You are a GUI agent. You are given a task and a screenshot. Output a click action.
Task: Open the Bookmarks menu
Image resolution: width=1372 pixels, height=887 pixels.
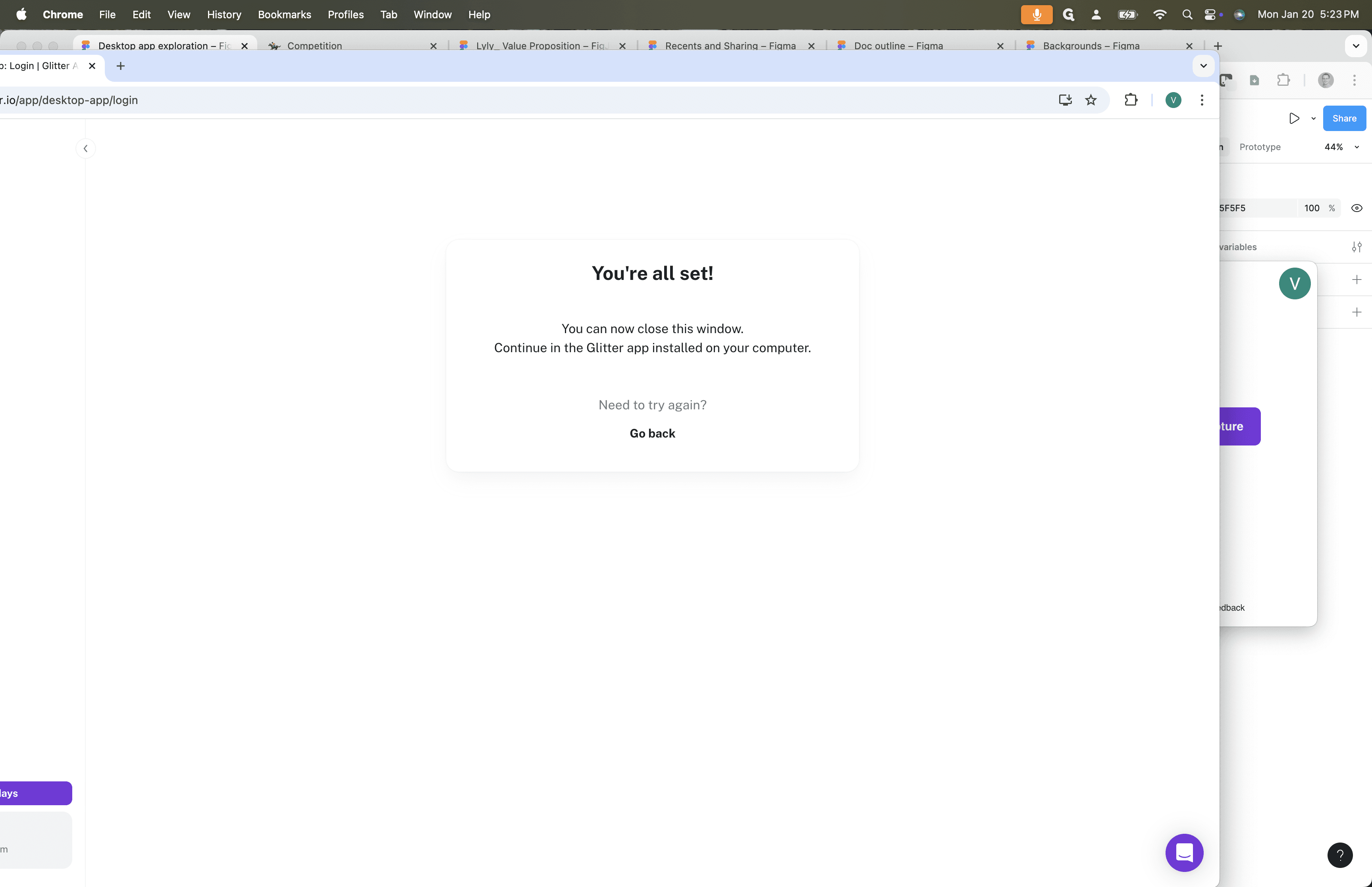(x=284, y=14)
